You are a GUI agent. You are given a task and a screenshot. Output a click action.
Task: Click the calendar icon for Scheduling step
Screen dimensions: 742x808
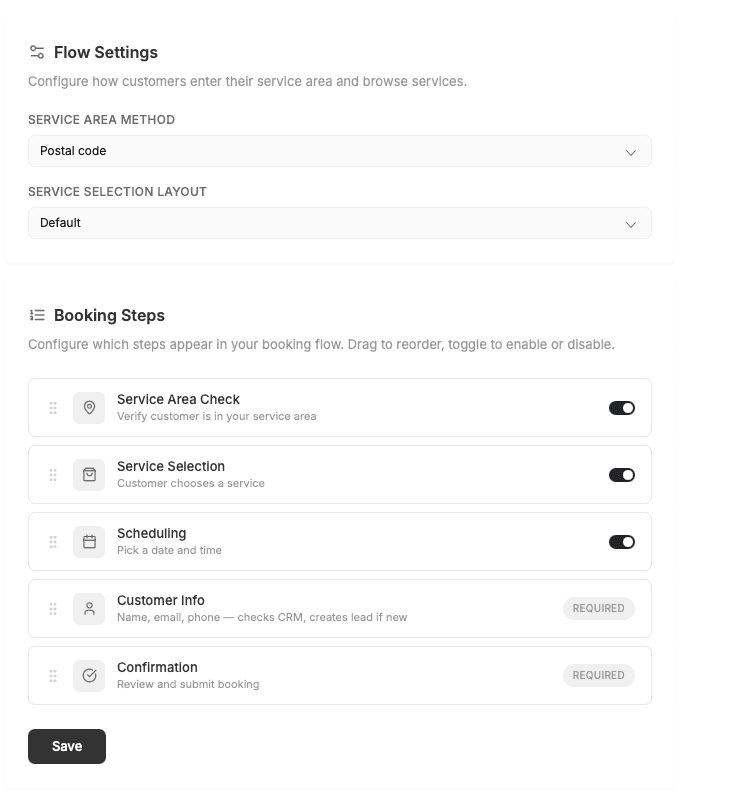point(89,541)
